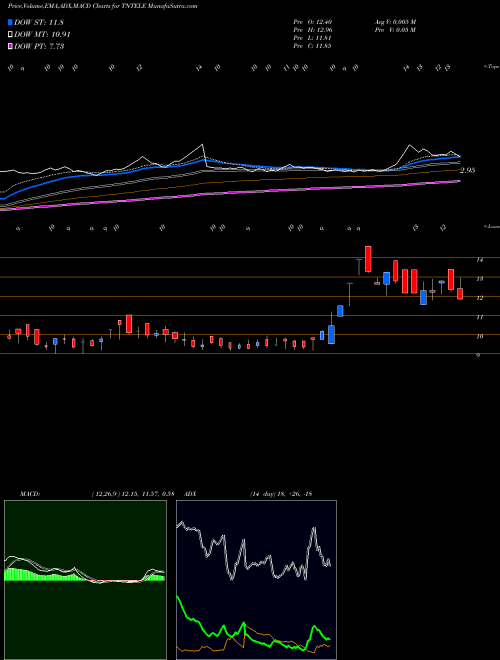Click the 'Pre O: 12.40' value
Viewport: 500px width, 660px height.
[313, 22]
